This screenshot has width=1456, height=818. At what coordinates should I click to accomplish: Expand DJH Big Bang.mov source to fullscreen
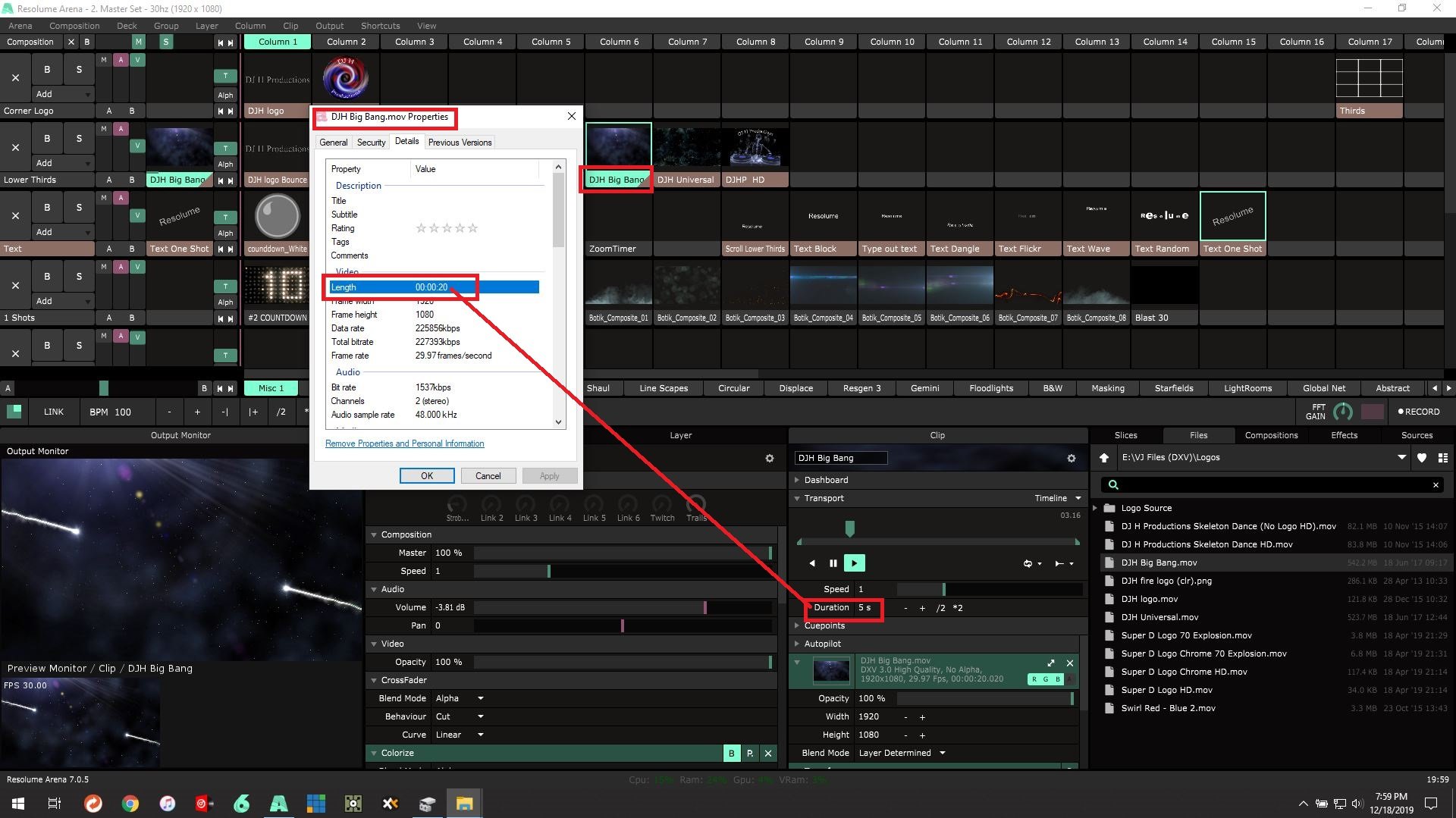pyautogui.click(x=1050, y=663)
